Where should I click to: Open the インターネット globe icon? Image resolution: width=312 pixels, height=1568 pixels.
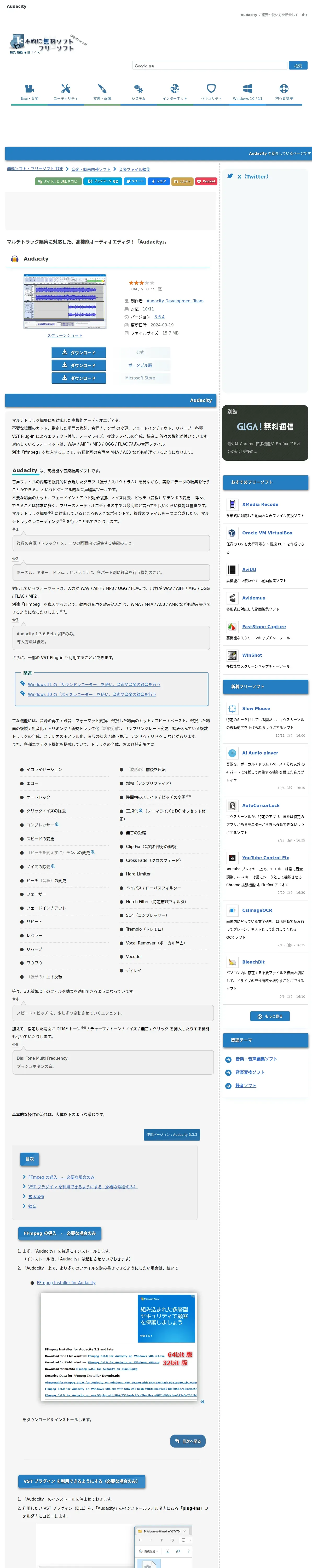coord(175,88)
